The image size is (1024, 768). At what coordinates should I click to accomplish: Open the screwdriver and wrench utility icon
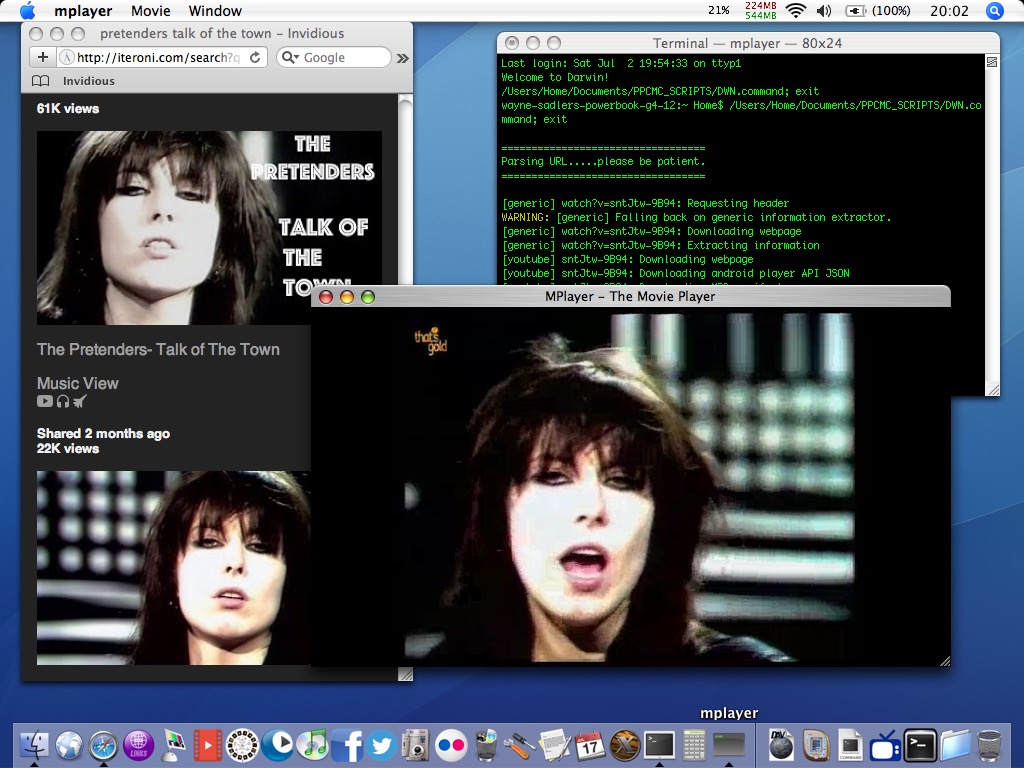(520, 745)
